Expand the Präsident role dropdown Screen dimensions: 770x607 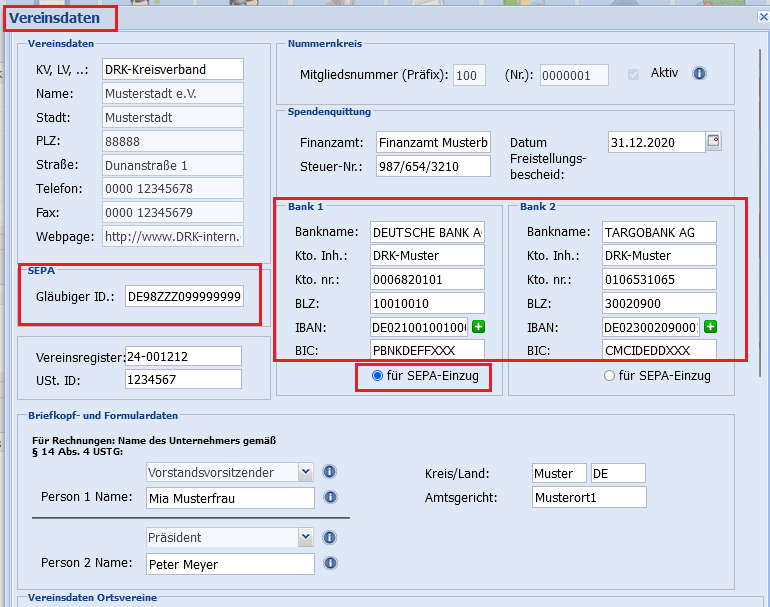tap(305, 538)
